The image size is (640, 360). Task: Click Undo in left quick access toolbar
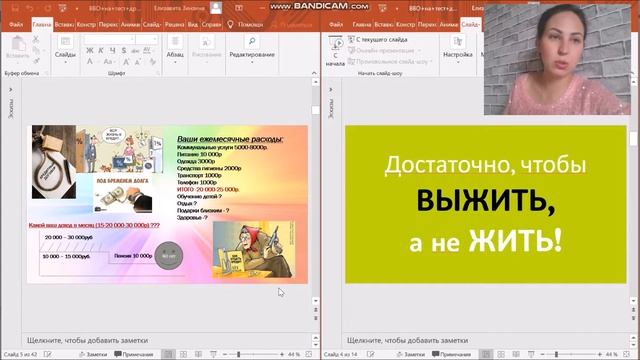coord(29,8)
